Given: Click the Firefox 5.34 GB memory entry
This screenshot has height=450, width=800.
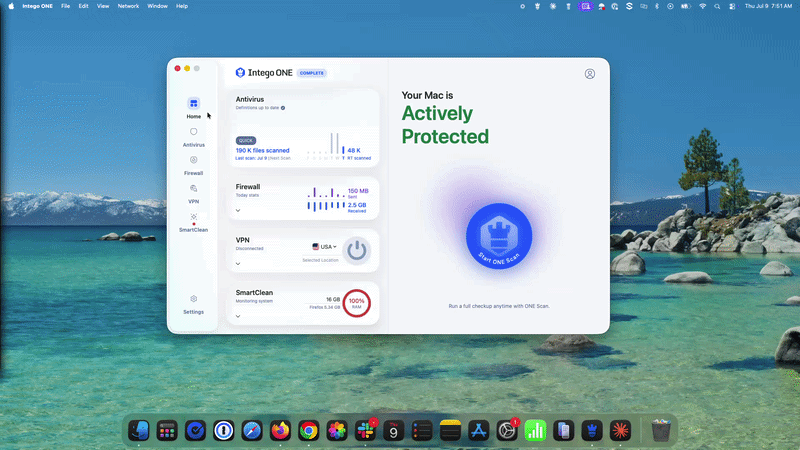Looking at the screenshot, I should (324, 307).
